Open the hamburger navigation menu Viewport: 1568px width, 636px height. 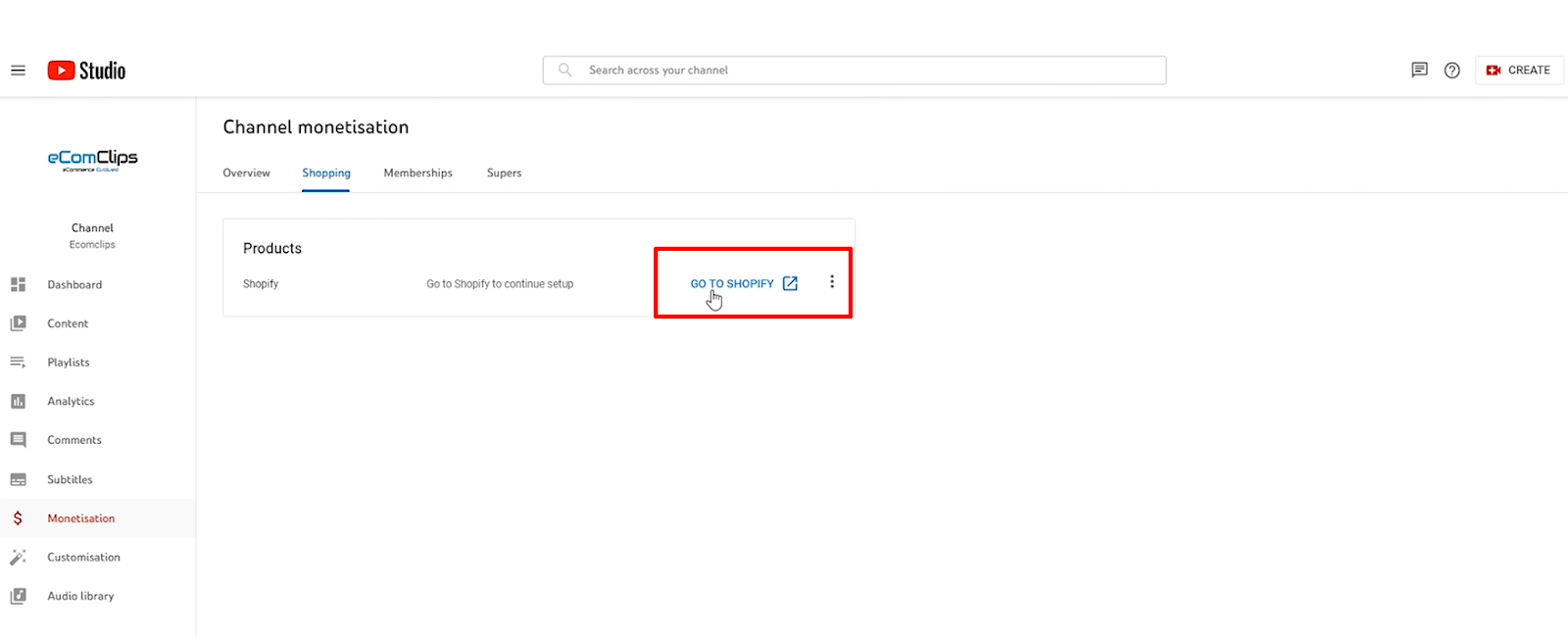pos(18,71)
